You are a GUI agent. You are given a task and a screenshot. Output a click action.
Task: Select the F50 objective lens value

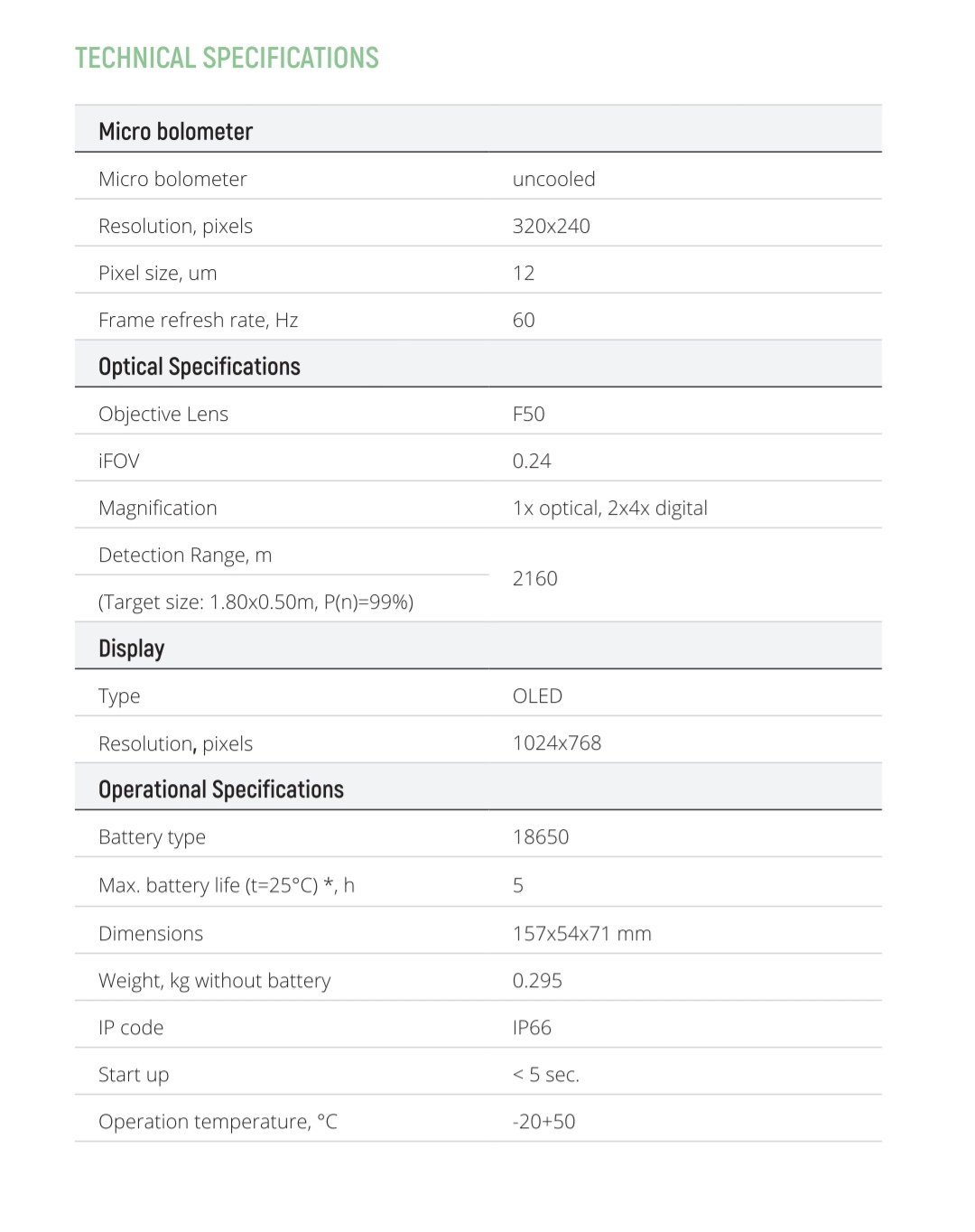pos(528,414)
